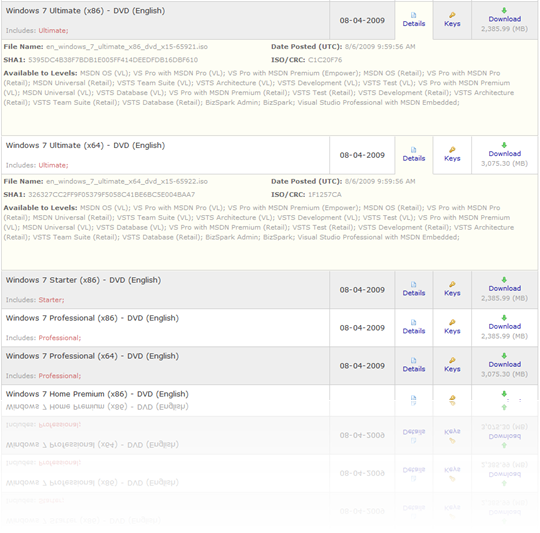Click Includes Starter text

[x=35, y=300]
